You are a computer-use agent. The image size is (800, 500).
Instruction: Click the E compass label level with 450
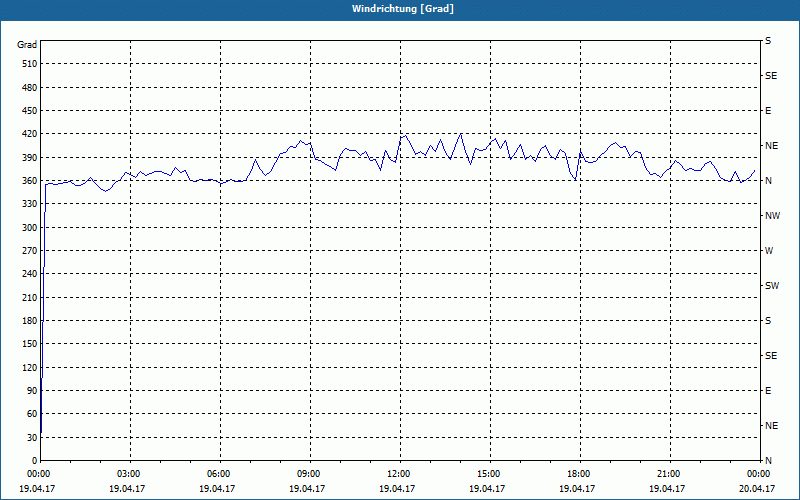point(768,111)
